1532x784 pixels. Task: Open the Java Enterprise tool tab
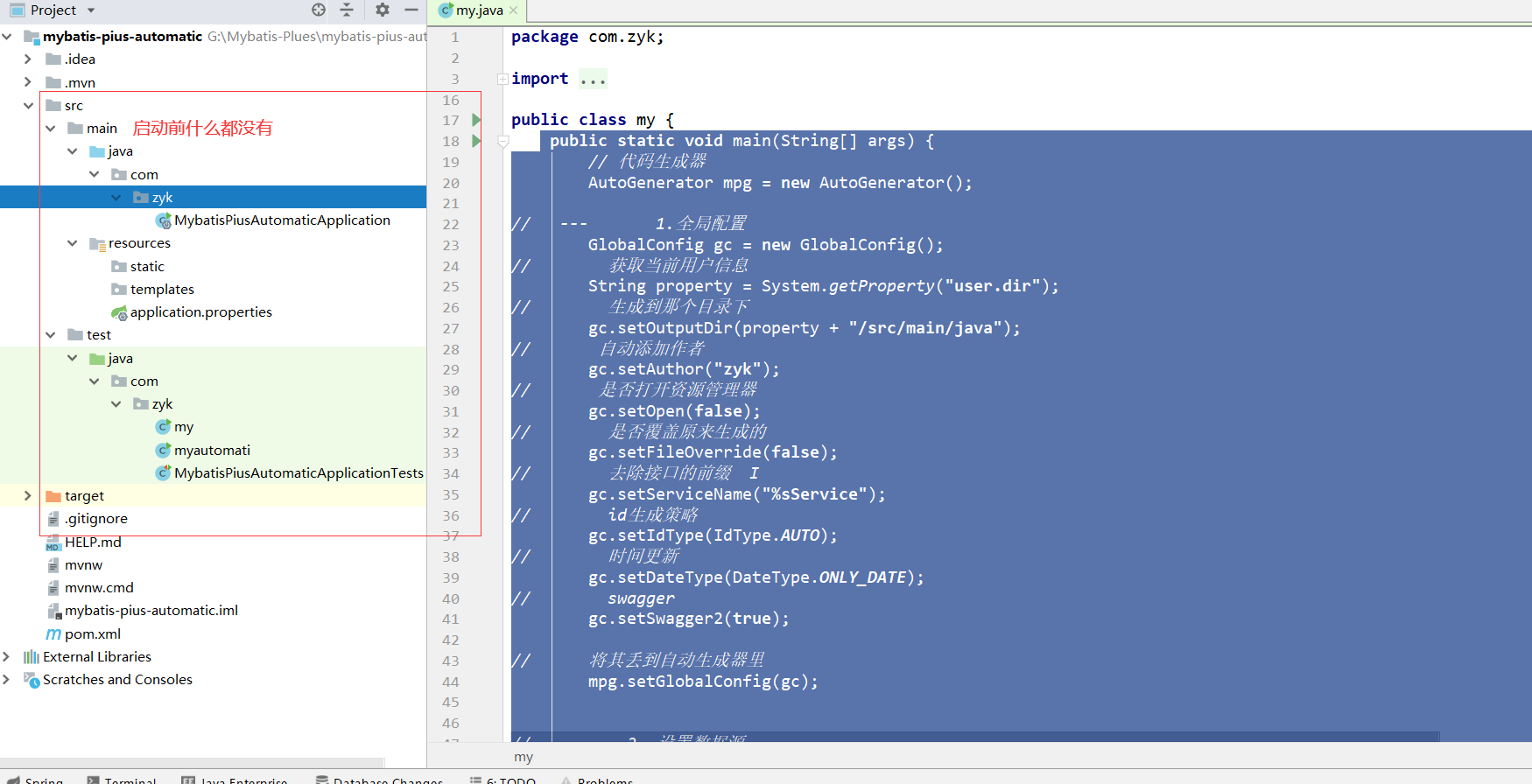235,779
